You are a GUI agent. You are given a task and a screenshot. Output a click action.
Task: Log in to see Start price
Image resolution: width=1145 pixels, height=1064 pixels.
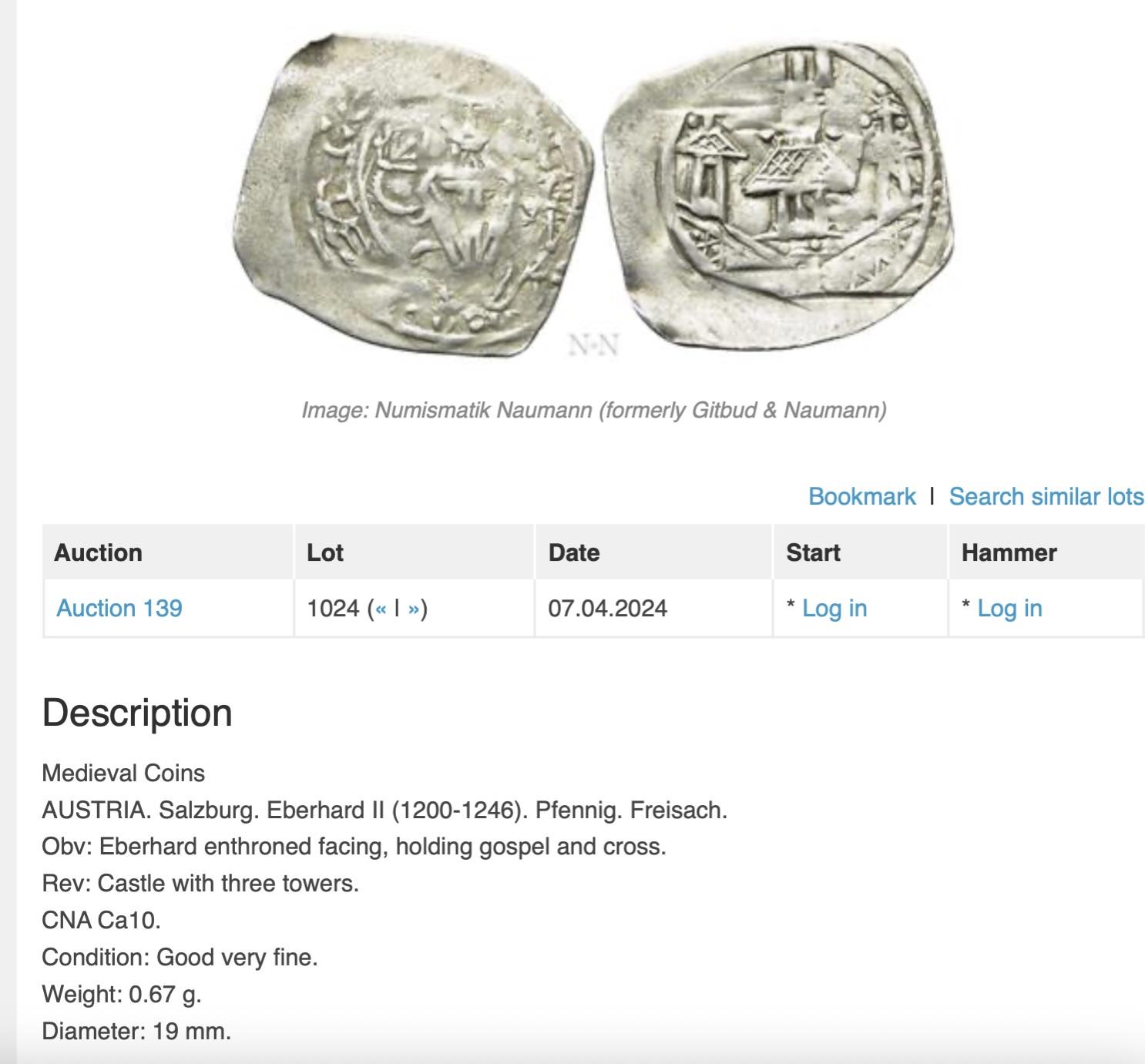(x=834, y=609)
